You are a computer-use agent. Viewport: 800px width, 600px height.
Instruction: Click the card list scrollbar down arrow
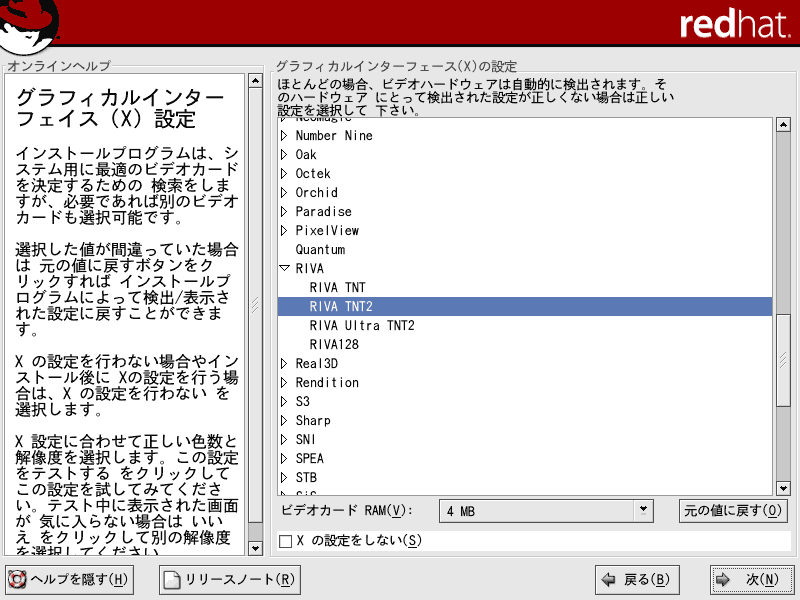click(x=783, y=488)
